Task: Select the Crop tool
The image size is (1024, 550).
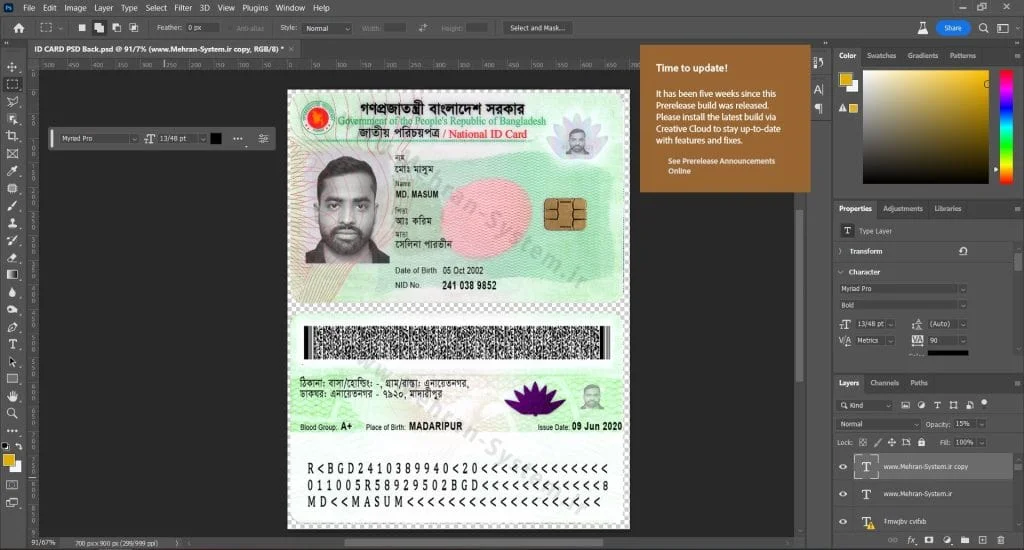Action: coord(12,136)
